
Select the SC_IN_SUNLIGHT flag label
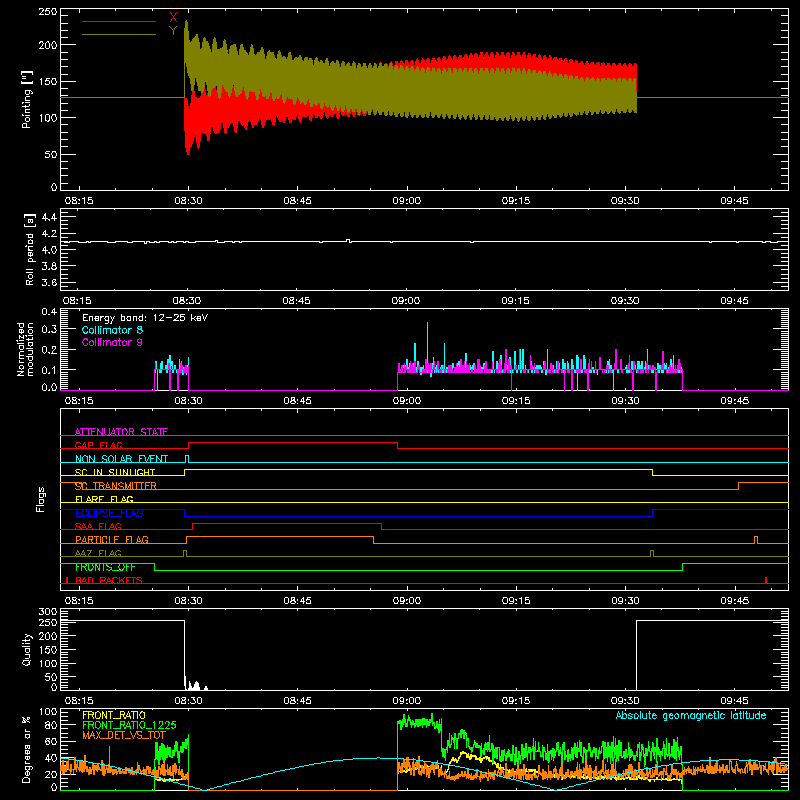tap(115, 472)
